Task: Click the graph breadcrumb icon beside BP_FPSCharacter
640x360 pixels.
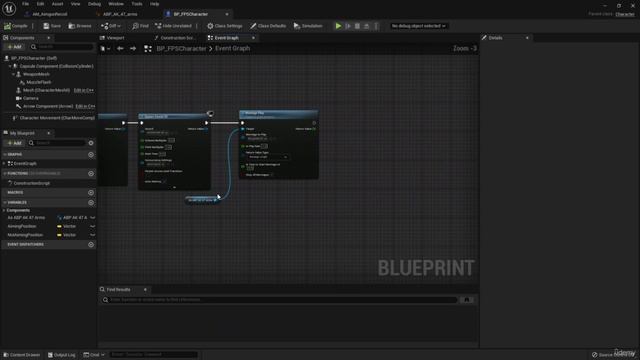Action: [x=148, y=49]
